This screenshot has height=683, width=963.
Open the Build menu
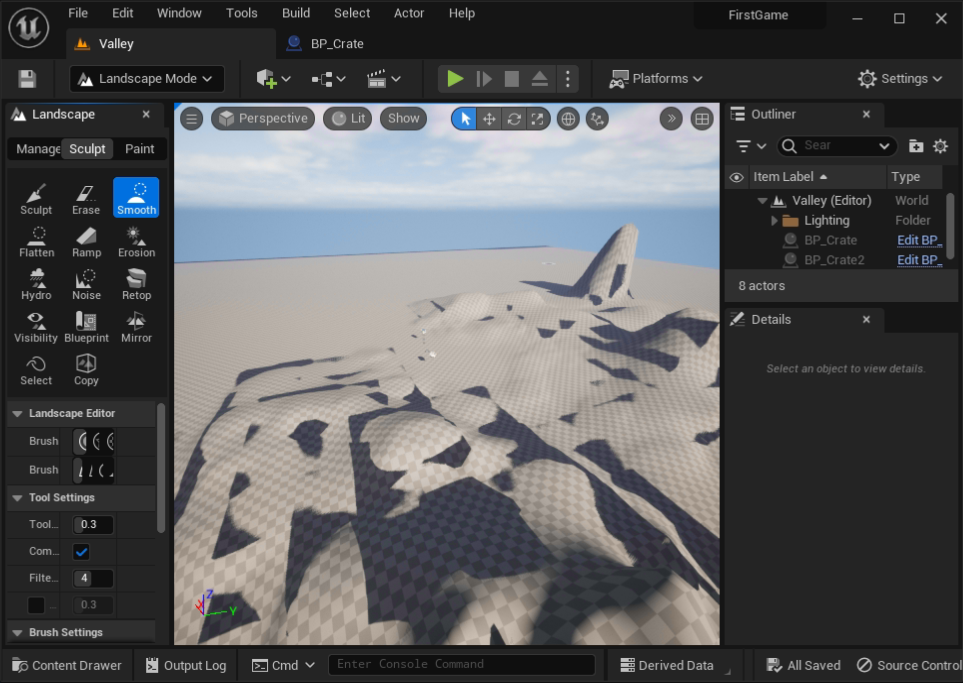coord(295,13)
